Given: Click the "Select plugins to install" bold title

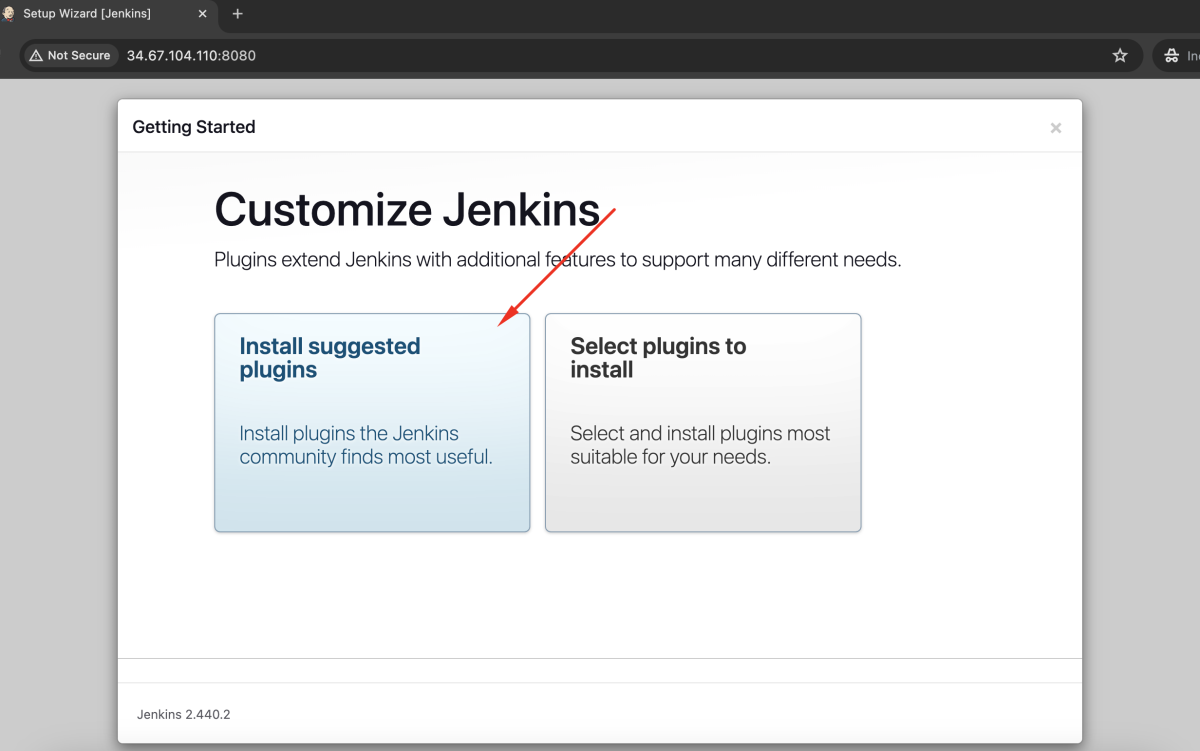Looking at the screenshot, I should [x=658, y=358].
